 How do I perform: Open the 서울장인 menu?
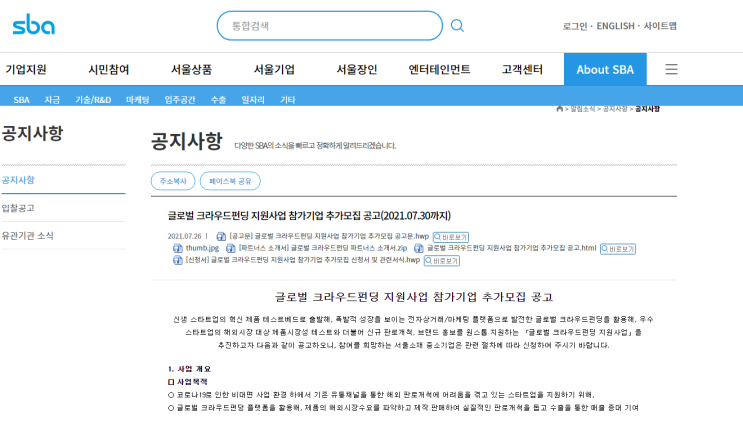pos(357,70)
